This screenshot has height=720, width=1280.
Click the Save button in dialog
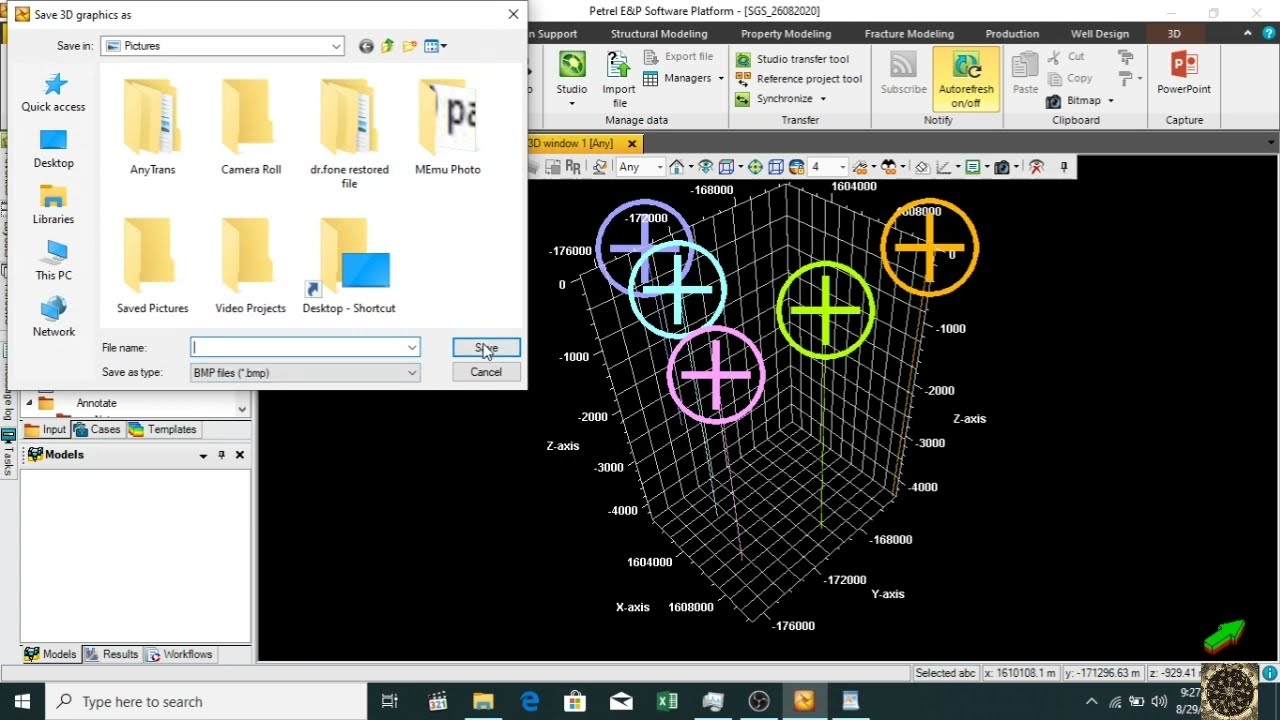tap(486, 348)
